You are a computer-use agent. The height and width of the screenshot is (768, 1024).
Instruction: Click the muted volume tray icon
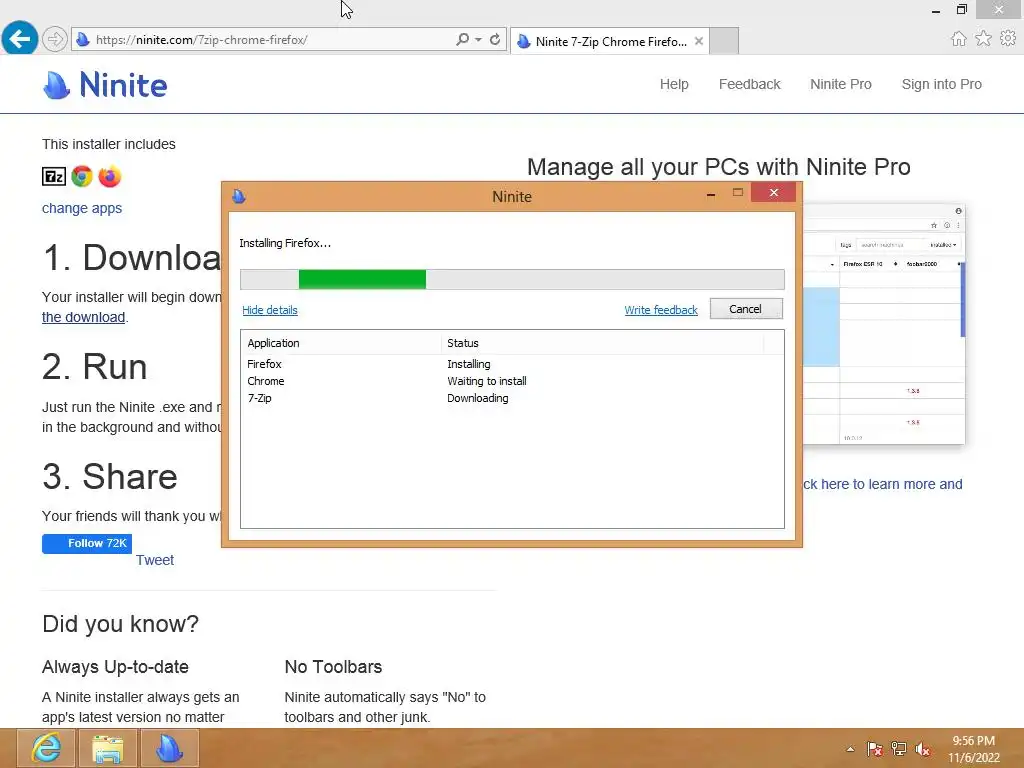[x=923, y=749]
